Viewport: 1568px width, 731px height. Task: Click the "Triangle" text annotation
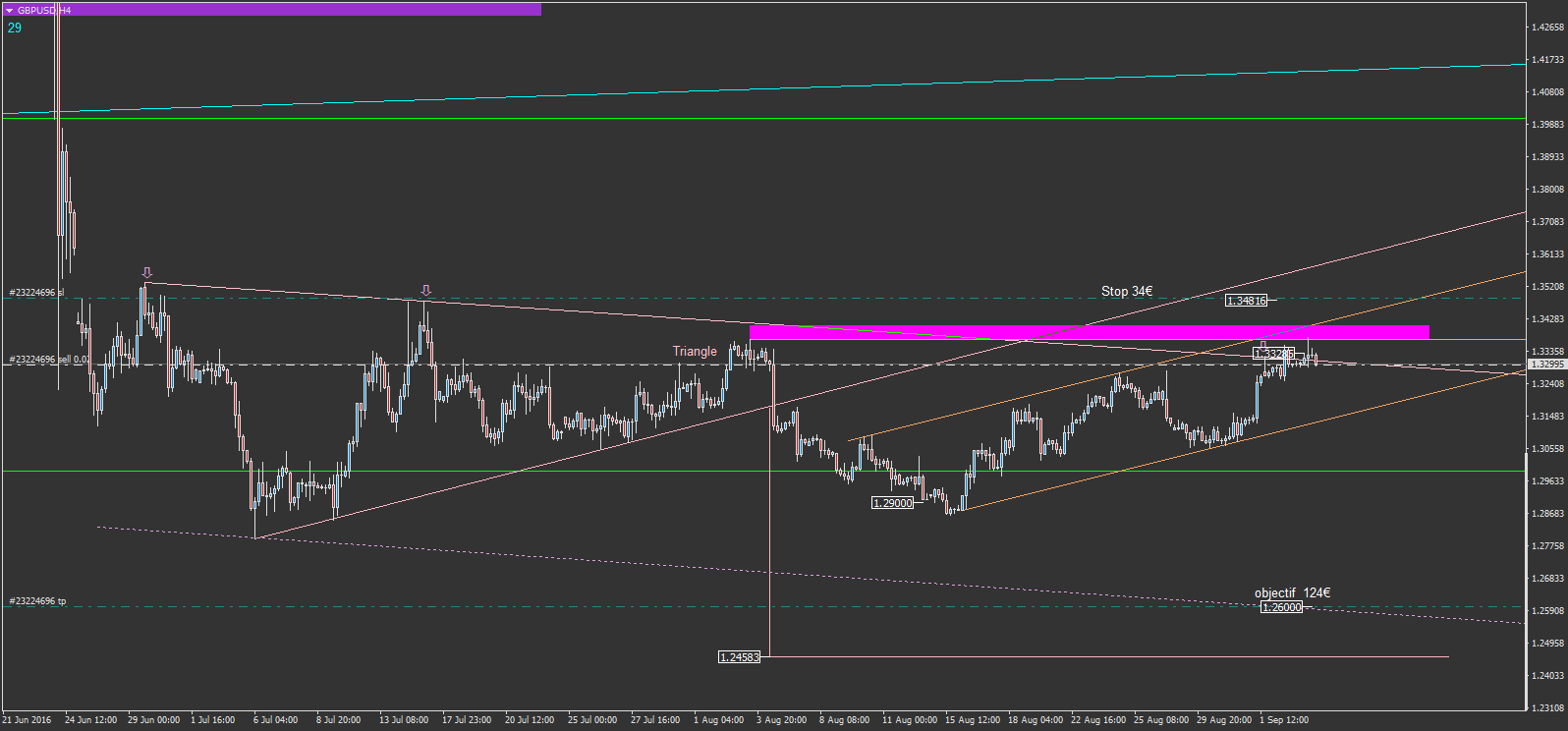pyautogui.click(x=695, y=352)
